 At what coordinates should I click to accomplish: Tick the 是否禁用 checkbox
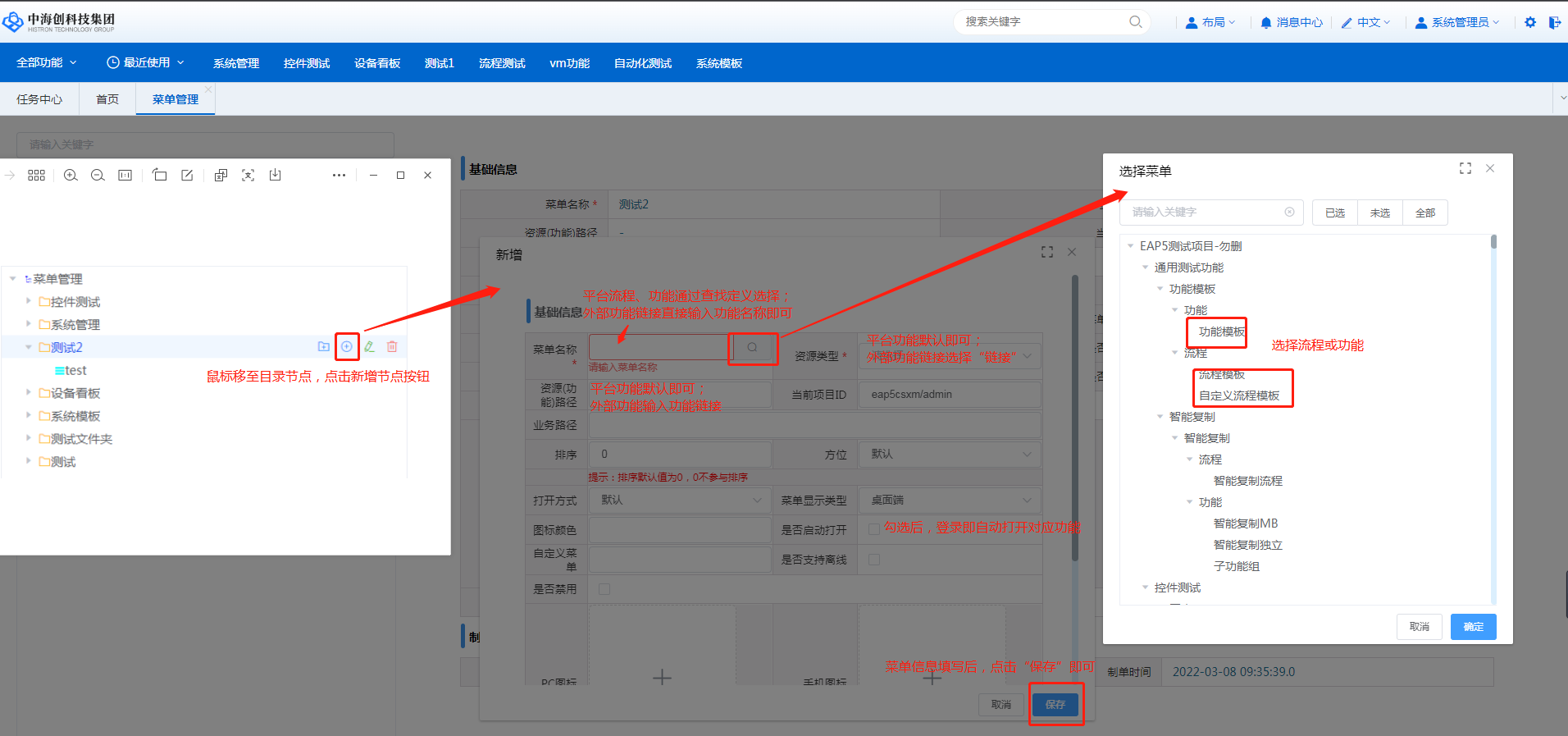[604, 589]
